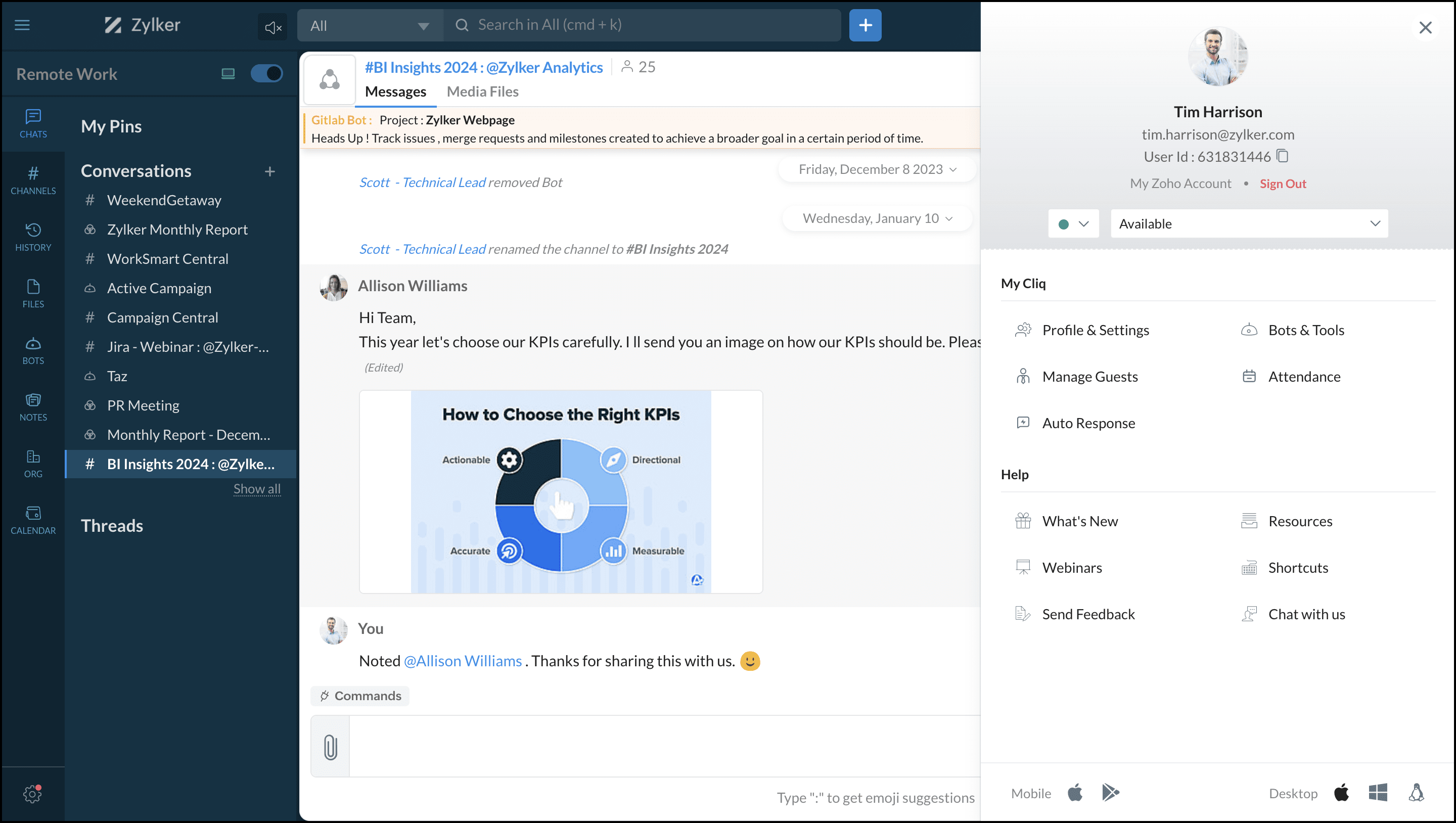Open Files in the left sidebar
The width and height of the screenshot is (1456, 823).
(x=33, y=293)
